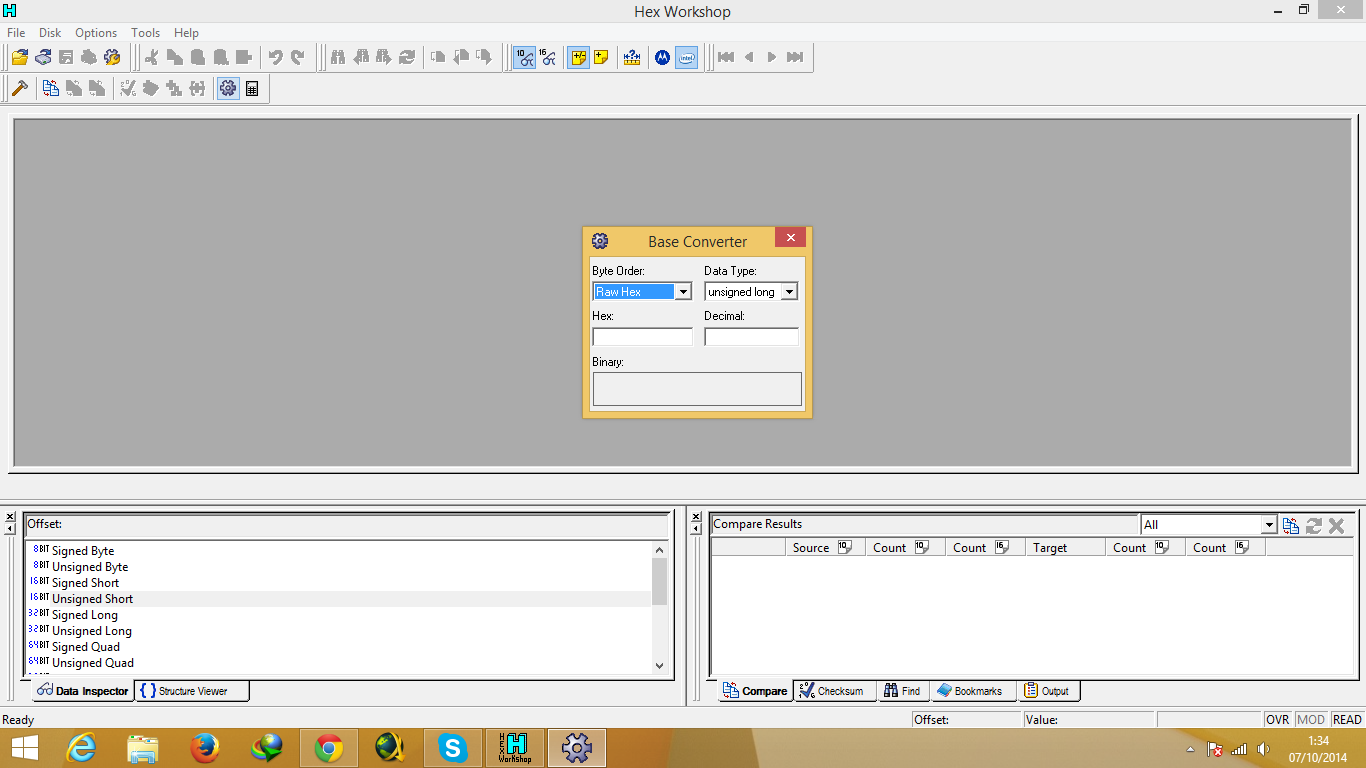This screenshot has height=768, width=1366.
Task: Collapse the Data Inspector pane with left arrow
Action: tap(10, 527)
